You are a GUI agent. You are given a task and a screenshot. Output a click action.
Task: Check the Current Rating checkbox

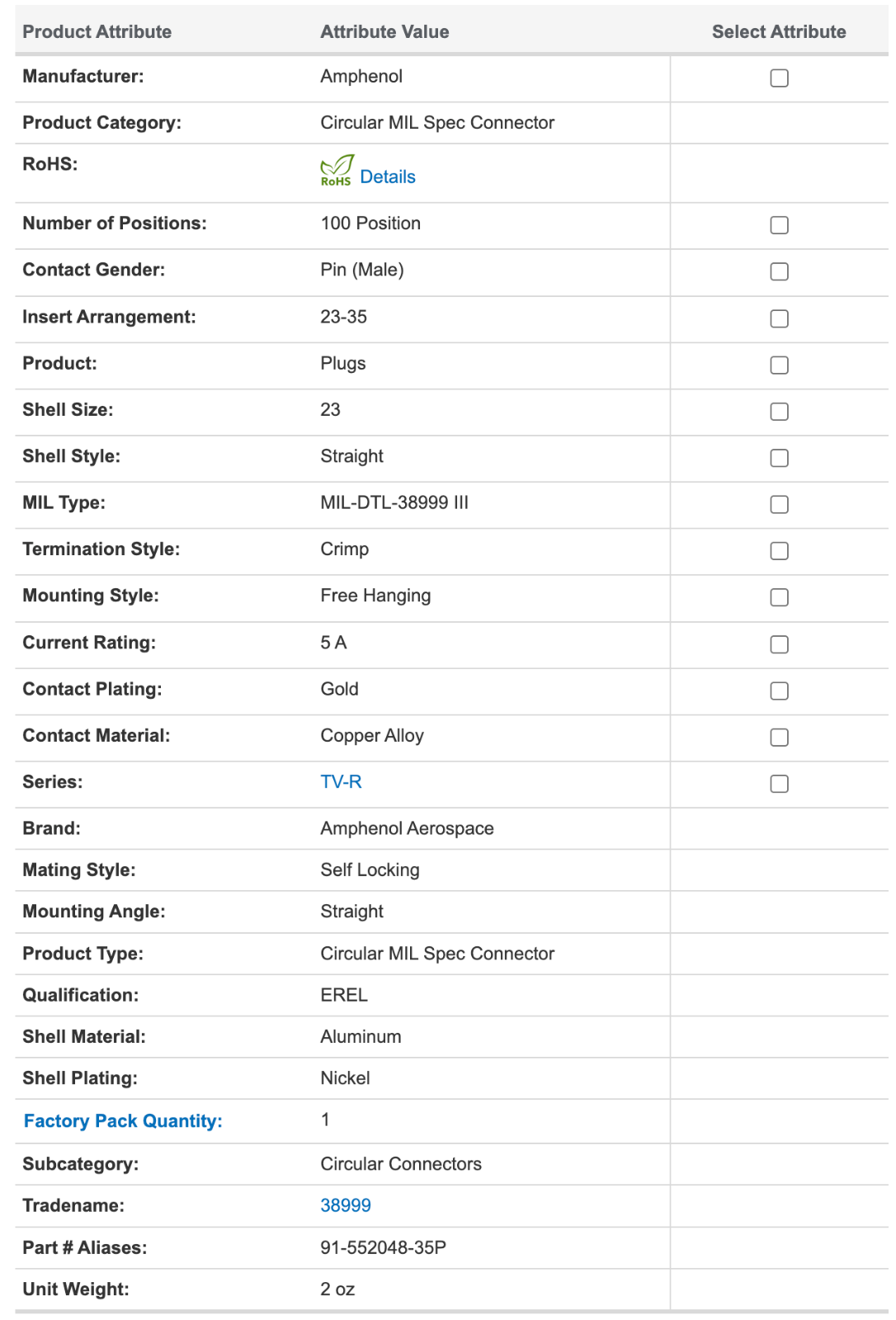(x=779, y=644)
